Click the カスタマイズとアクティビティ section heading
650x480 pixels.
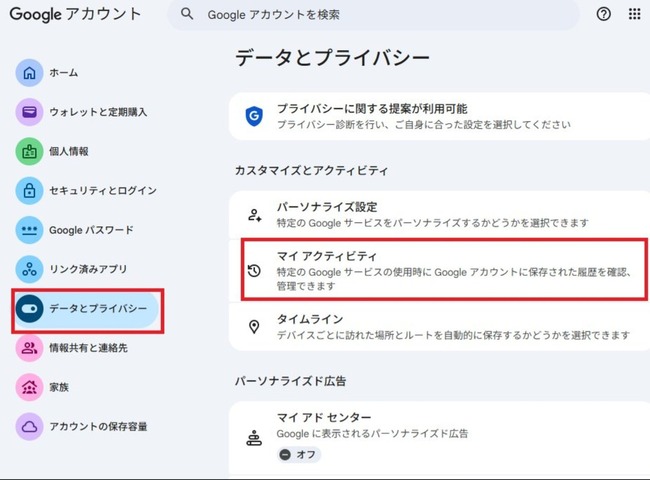tap(311, 170)
